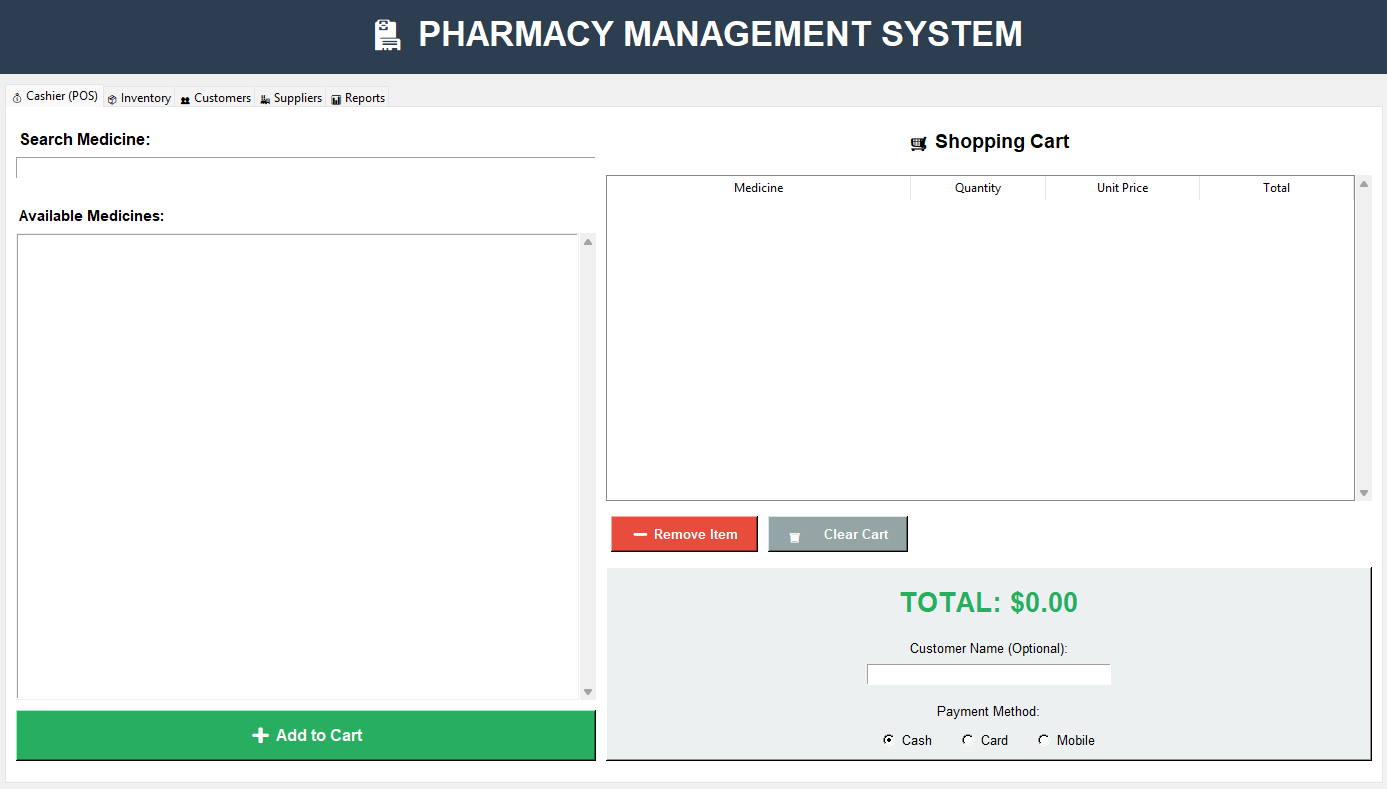Image resolution: width=1387 pixels, height=789 pixels.
Task: Choose Card as payment method
Action: (x=967, y=740)
